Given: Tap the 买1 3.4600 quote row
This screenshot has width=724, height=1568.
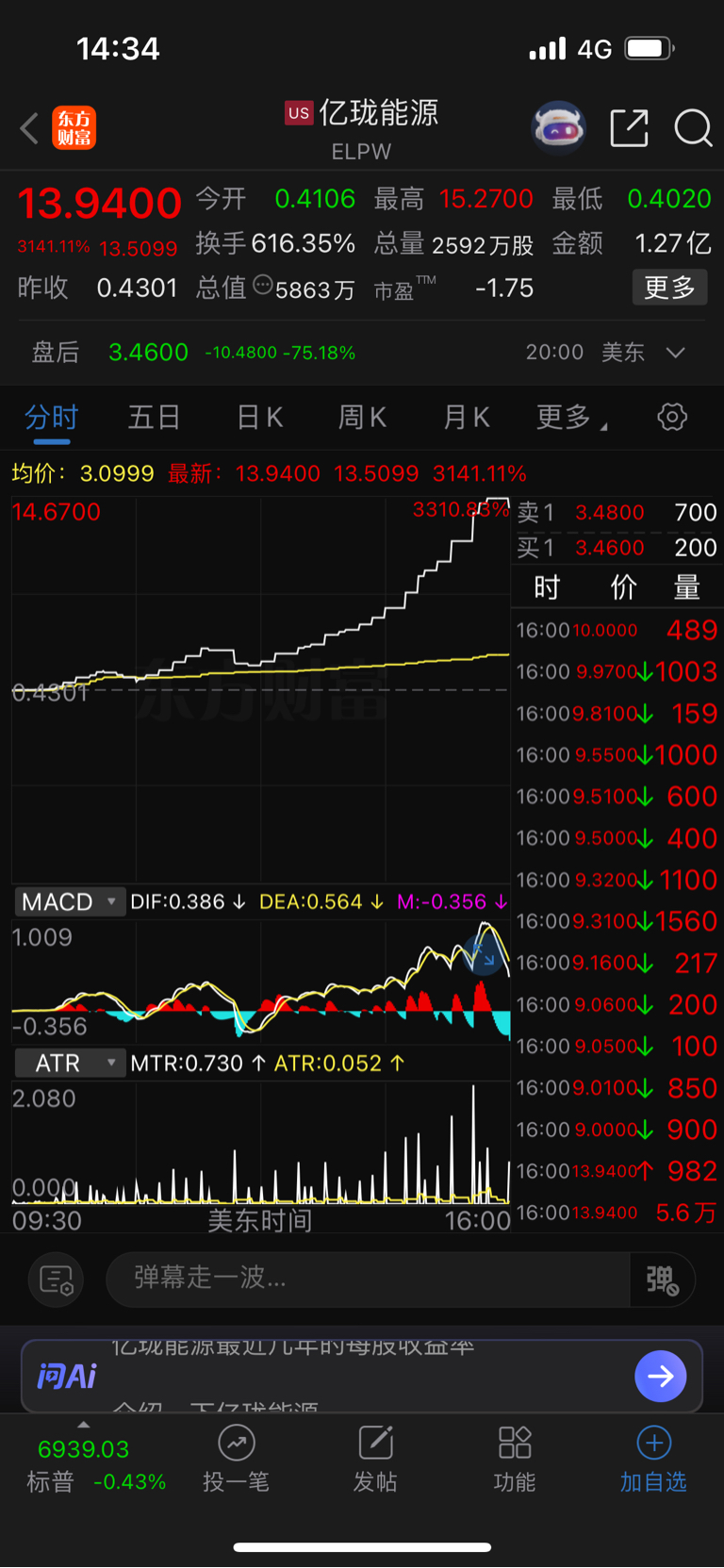Looking at the screenshot, I should 617,548.
